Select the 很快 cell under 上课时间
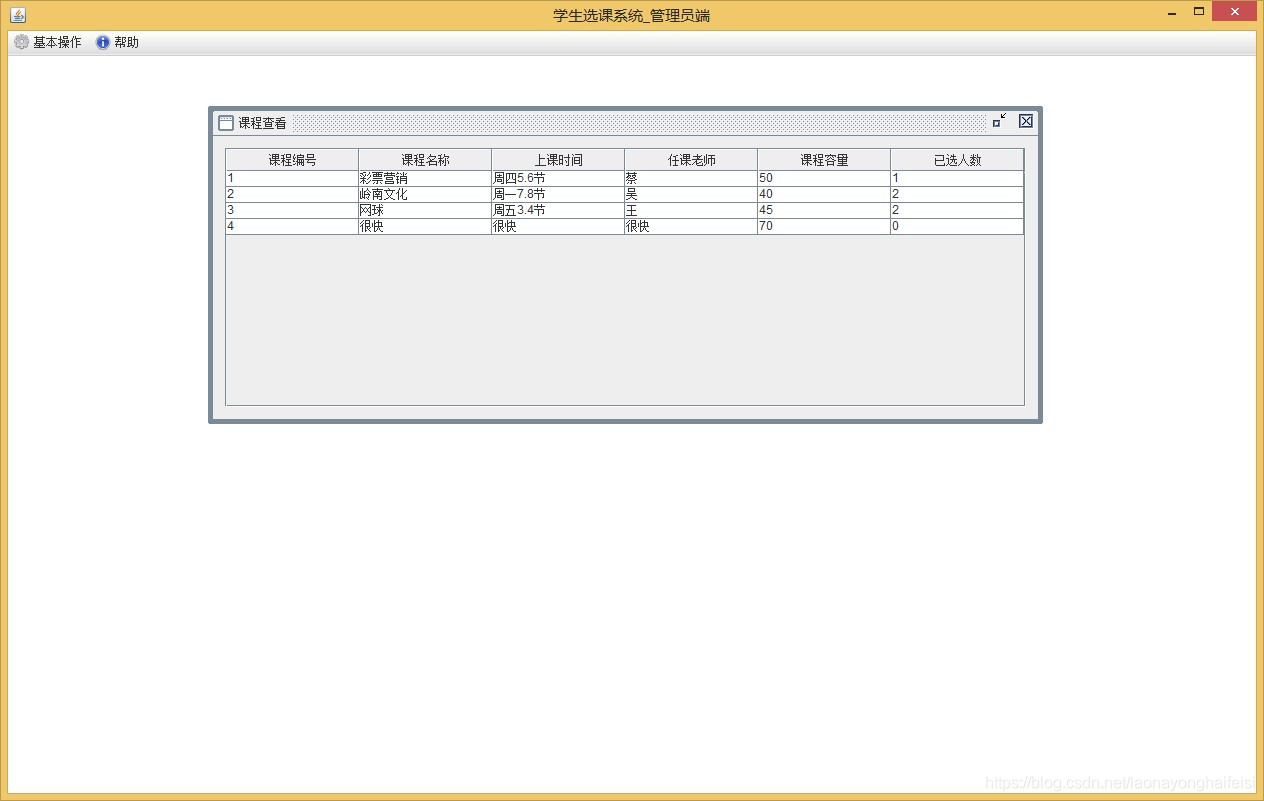The width and height of the screenshot is (1264, 801). (x=558, y=226)
